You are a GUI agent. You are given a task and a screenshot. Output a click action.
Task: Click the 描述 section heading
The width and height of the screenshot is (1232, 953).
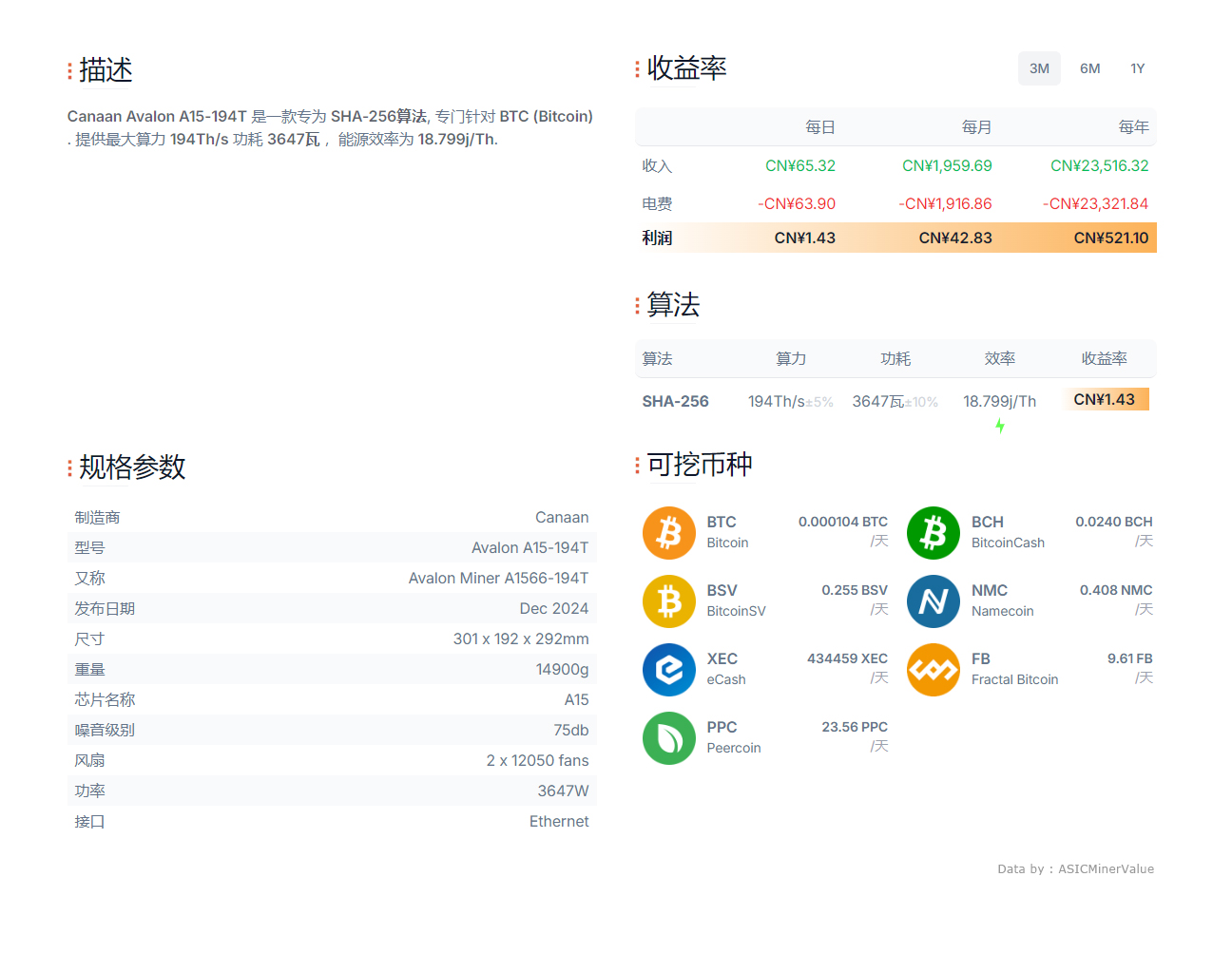(x=106, y=70)
